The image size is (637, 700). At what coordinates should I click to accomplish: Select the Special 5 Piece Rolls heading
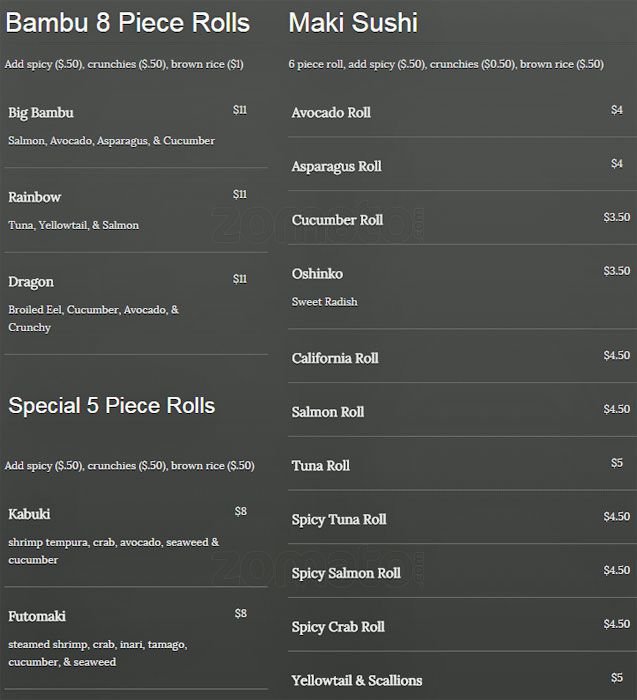(x=112, y=406)
